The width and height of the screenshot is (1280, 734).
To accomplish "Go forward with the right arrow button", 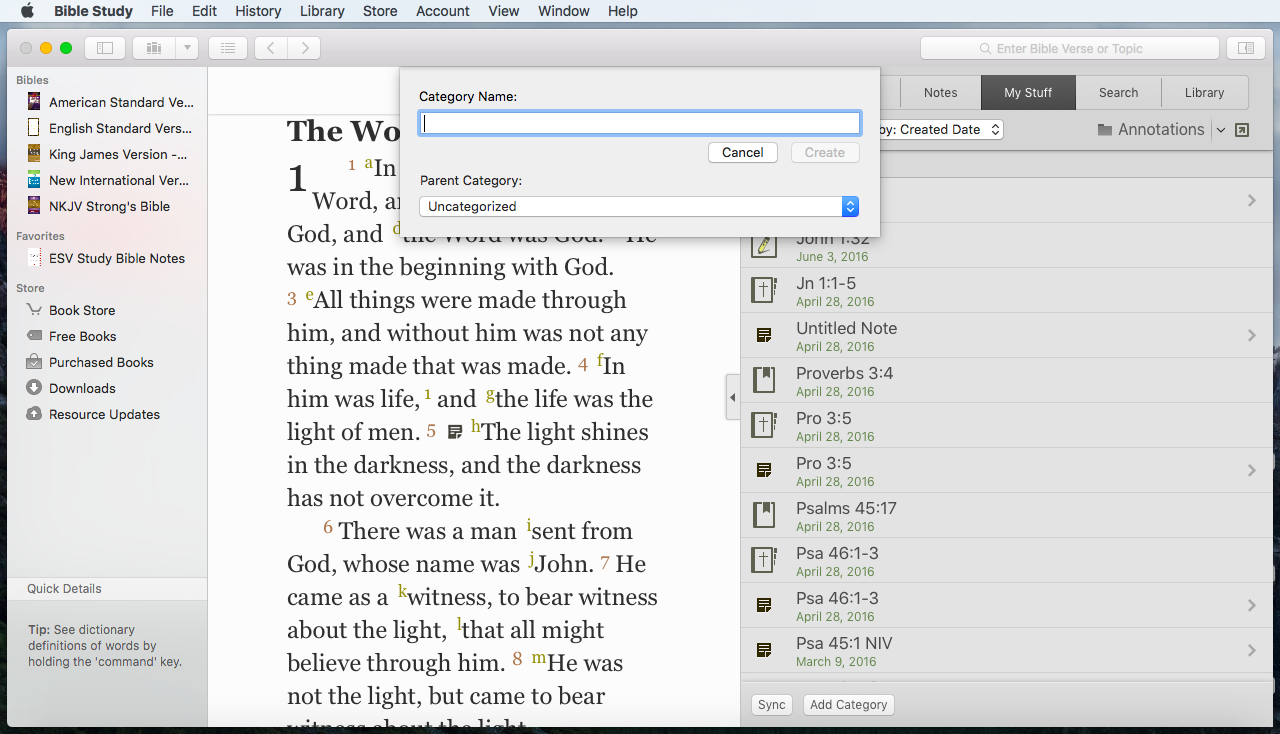I will [305, 47].
